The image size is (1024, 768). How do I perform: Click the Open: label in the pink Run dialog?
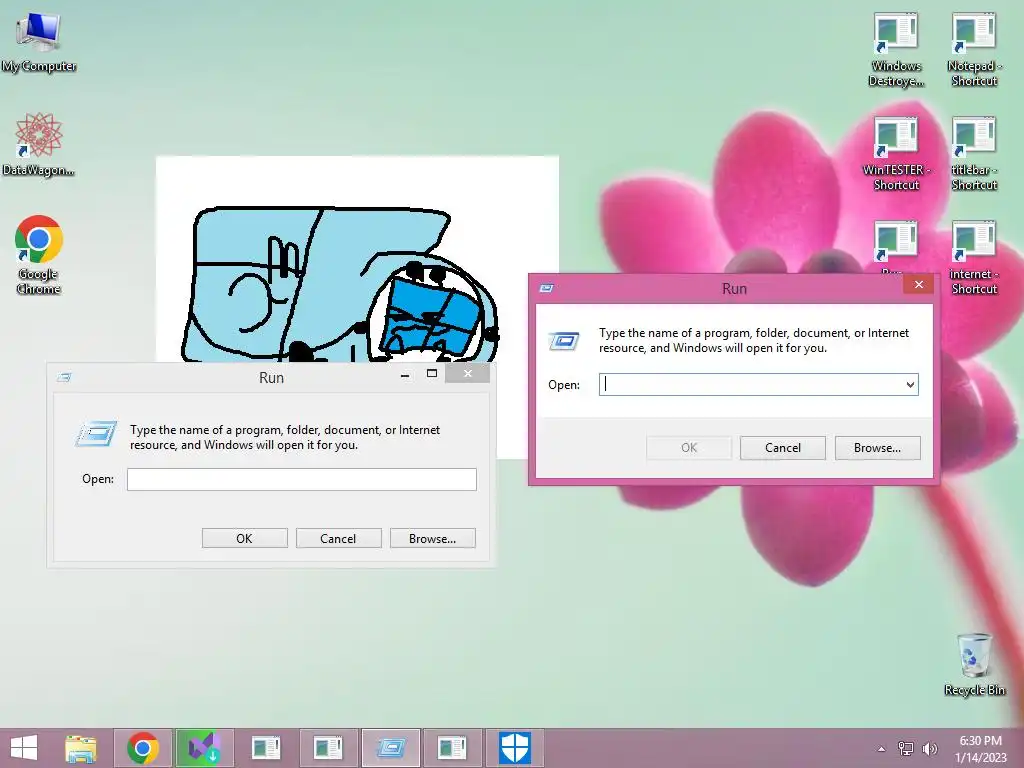(x=564, y=385)
